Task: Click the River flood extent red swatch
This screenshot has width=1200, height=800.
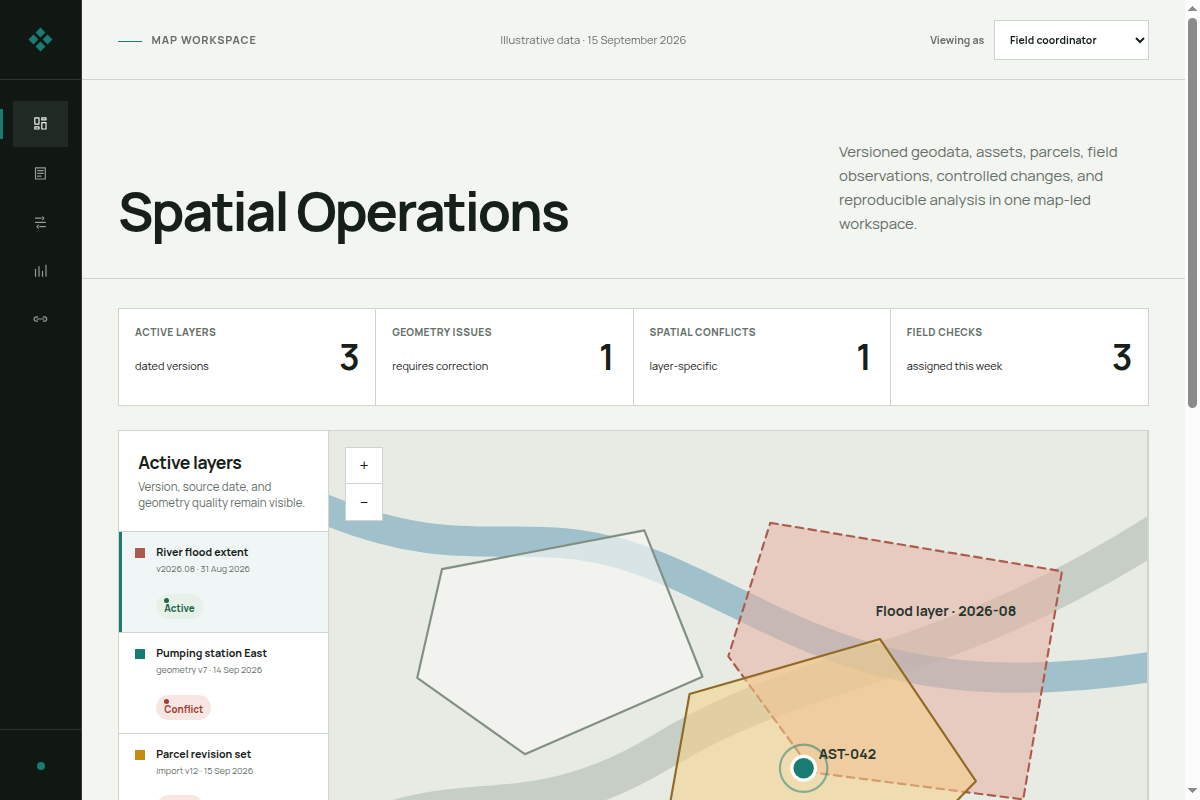Action: tap(140, 553)
